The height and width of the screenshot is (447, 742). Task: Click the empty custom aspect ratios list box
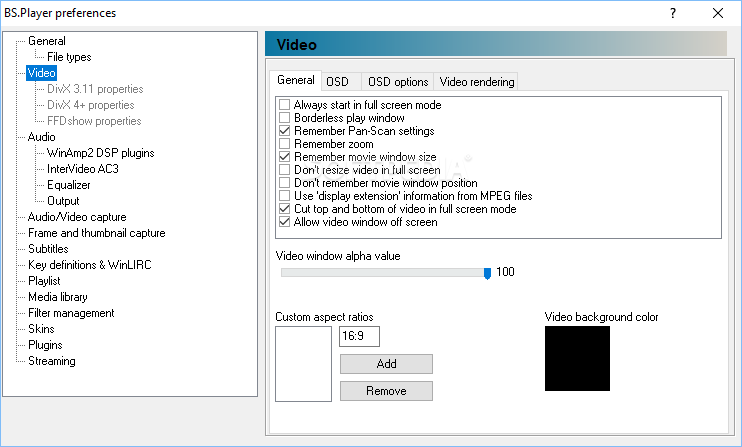pos(303,364)
